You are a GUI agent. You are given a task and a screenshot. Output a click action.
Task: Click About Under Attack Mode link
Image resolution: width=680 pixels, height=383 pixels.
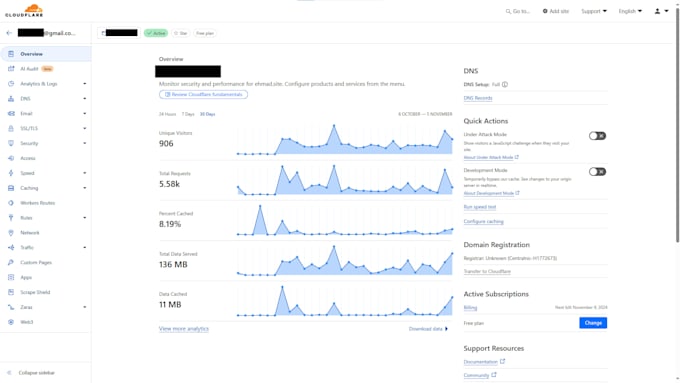[x=491, y=157]
